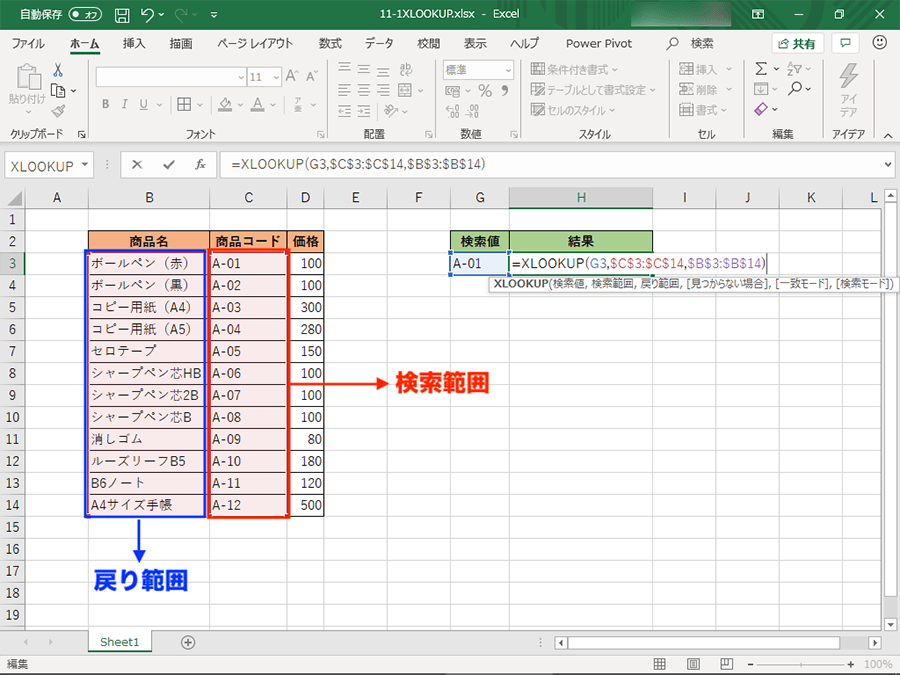Collapse the ribbon with the chevron
Image resolution: width=900 pixels, height=675 pixels.
click(x=888, y=135)
